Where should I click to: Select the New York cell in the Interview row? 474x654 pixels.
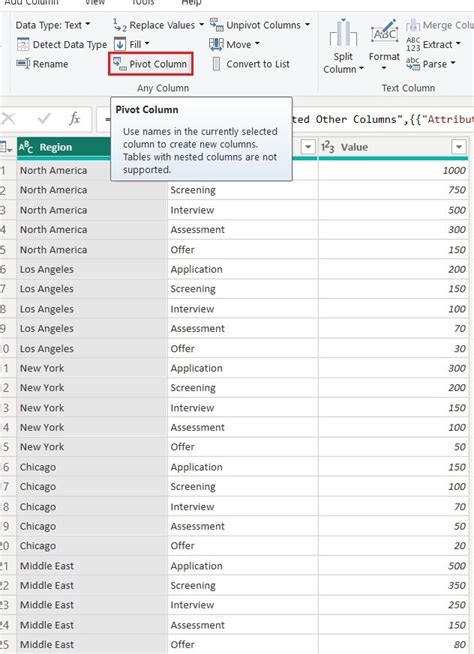(92, 407)
